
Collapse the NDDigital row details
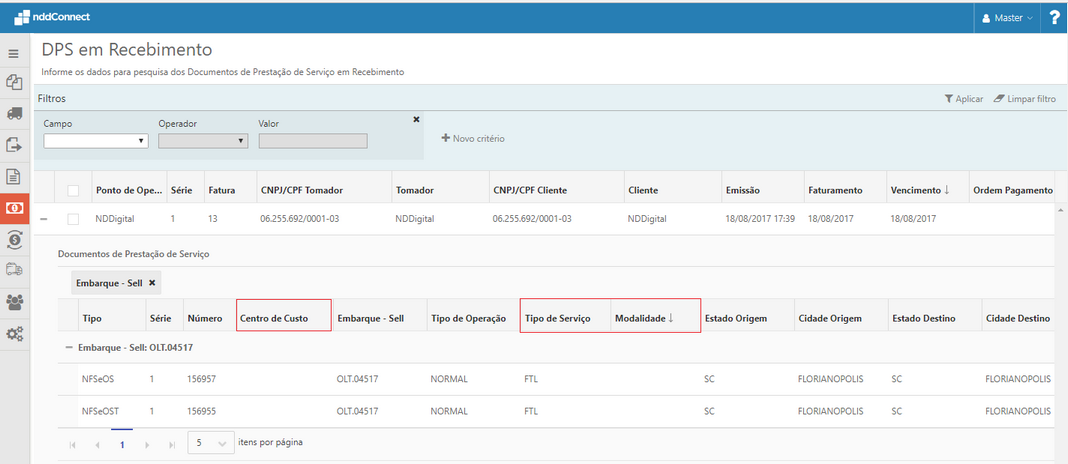44,218
